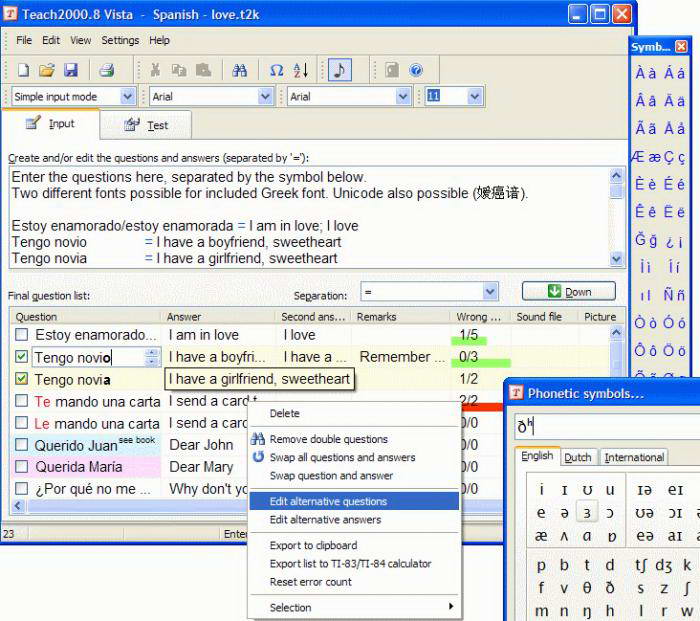
Task: Click the New file toolbar icon
Action: click(x=23, y=70)
